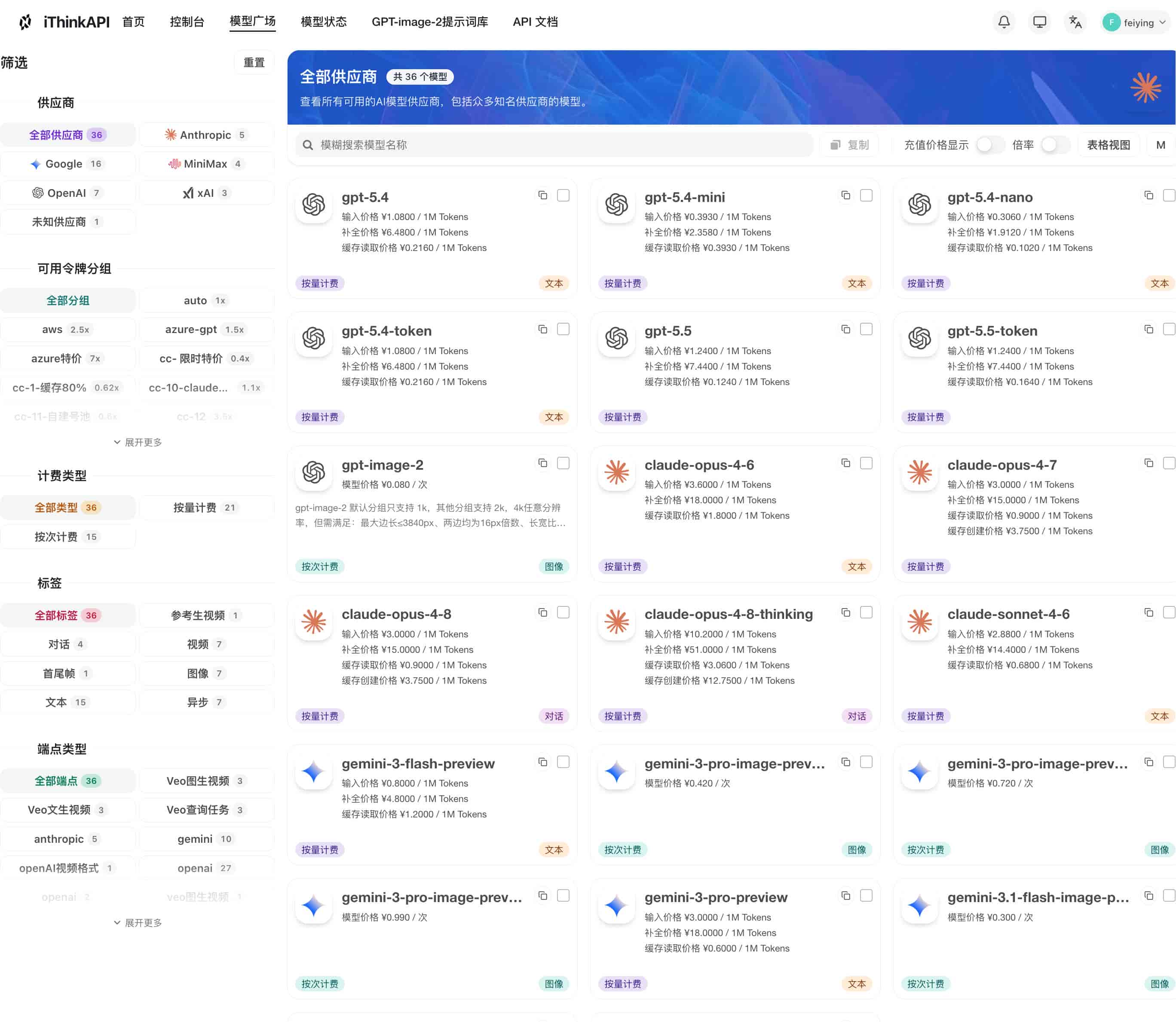
Task: Select the 视频 tag filter
Action: click(x=206, y=645)
